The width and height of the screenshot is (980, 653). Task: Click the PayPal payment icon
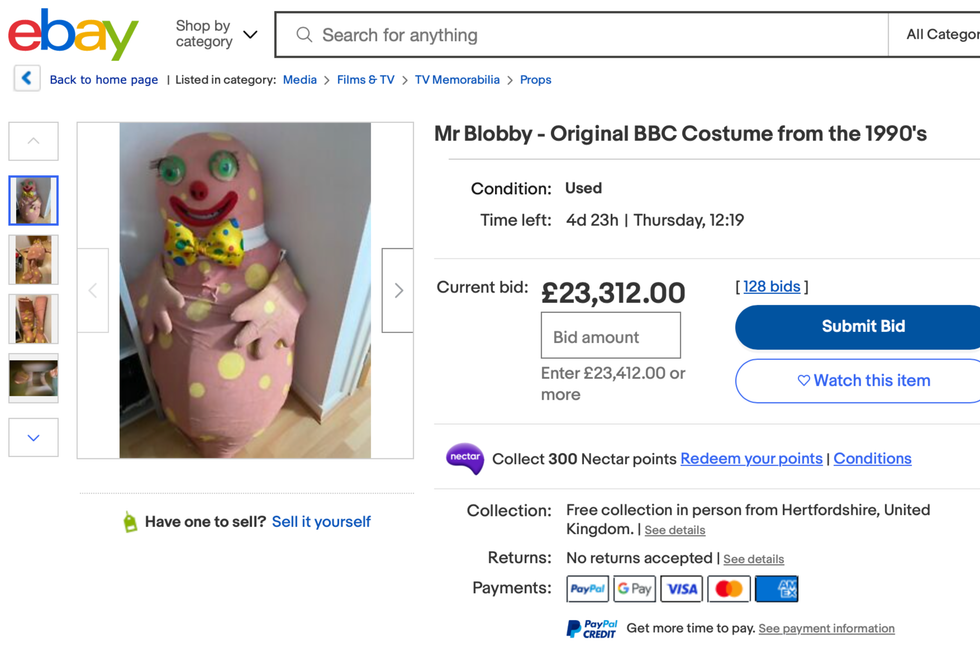[x=587, y=588]
